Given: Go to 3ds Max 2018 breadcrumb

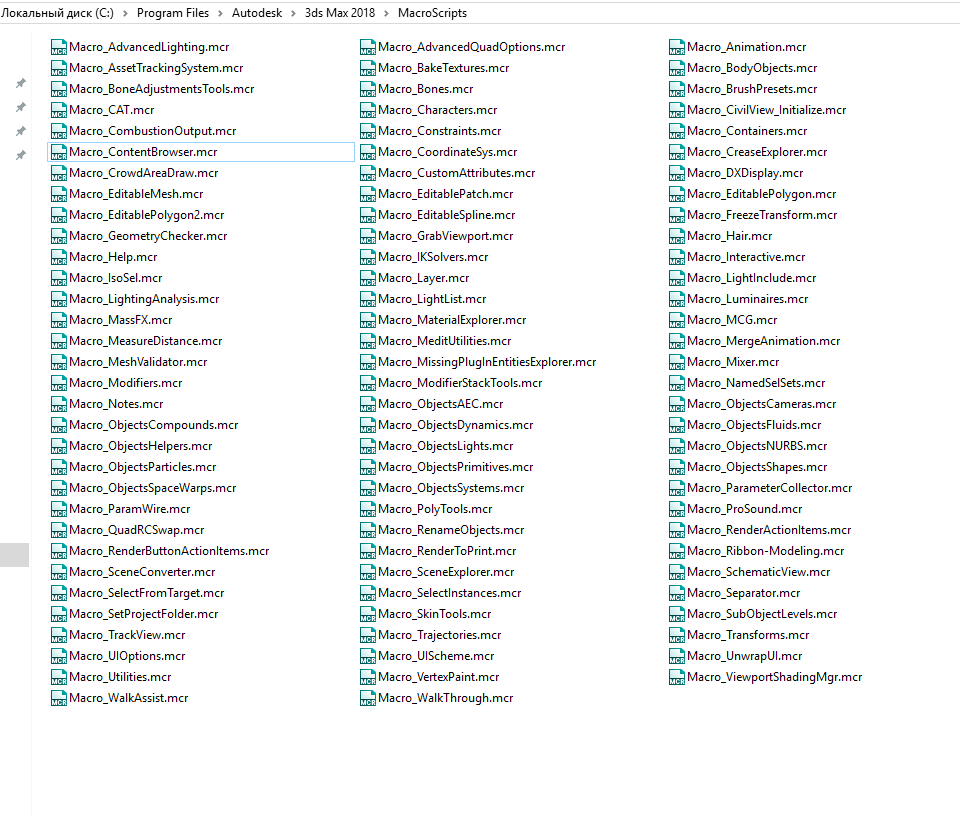Looking at the screenshot, I should click(x=340, y=13).
